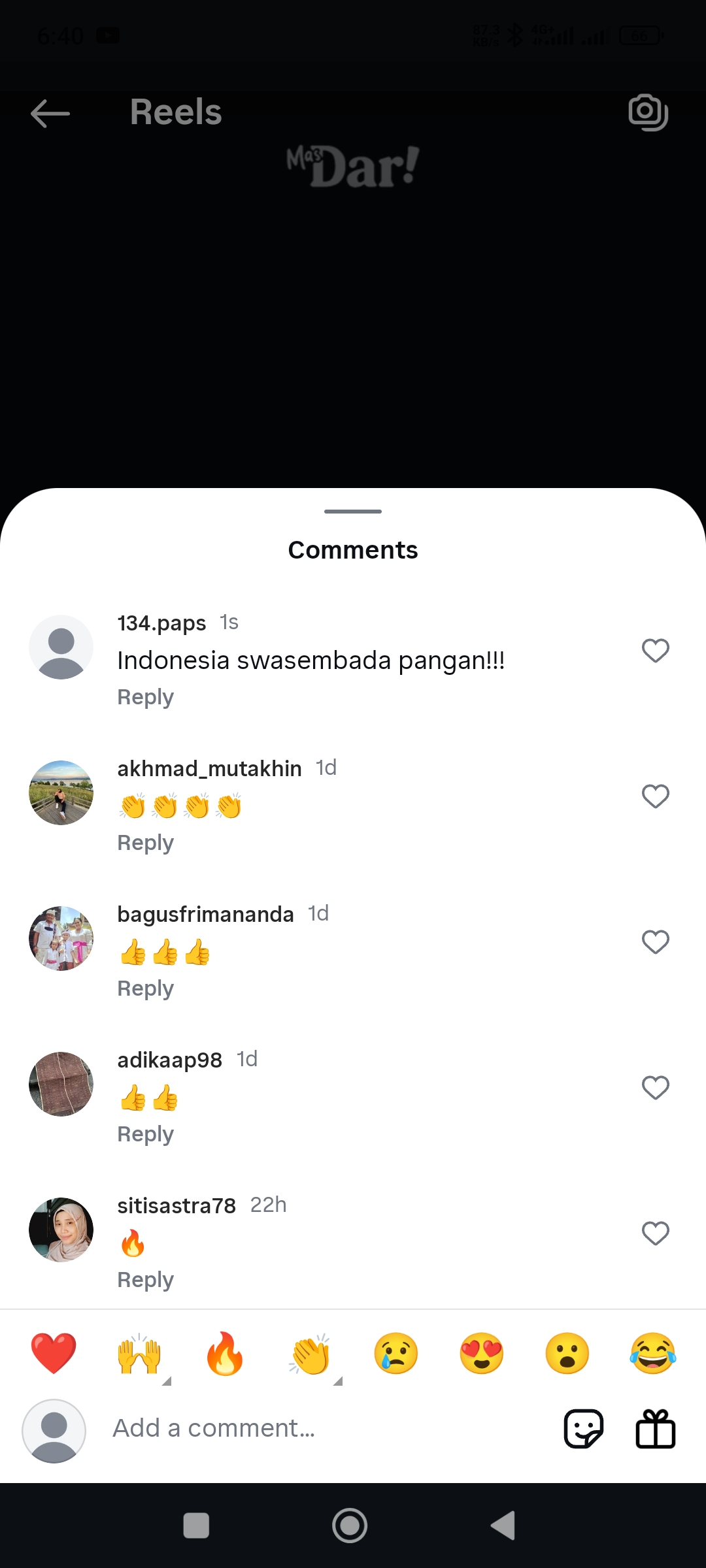Open akhmad_mutakhin's profile picture
This screenshot has width=706, height=1568.
(61, 792)
